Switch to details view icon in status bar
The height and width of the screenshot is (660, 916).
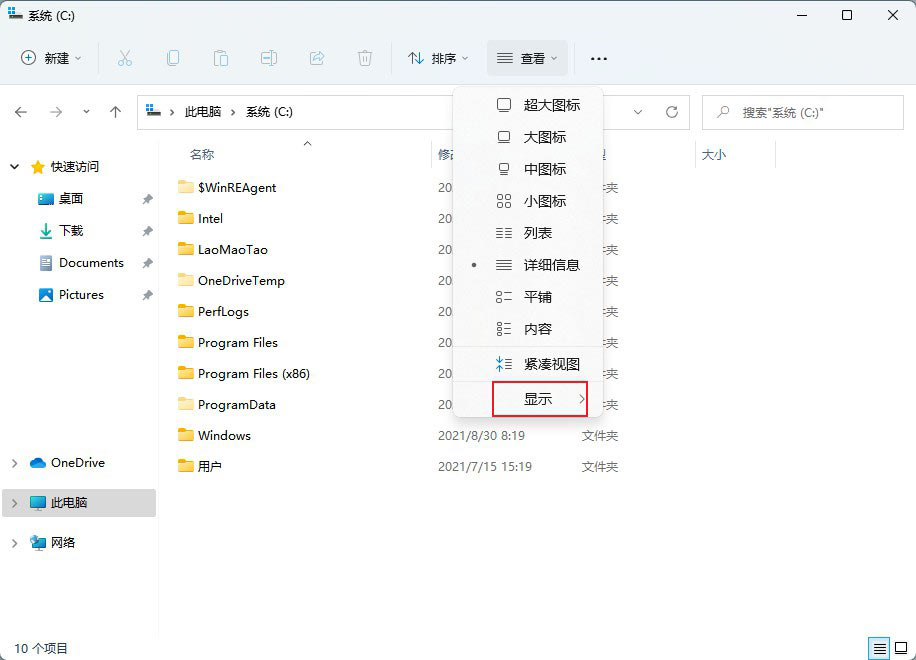[x=879, y=648]
